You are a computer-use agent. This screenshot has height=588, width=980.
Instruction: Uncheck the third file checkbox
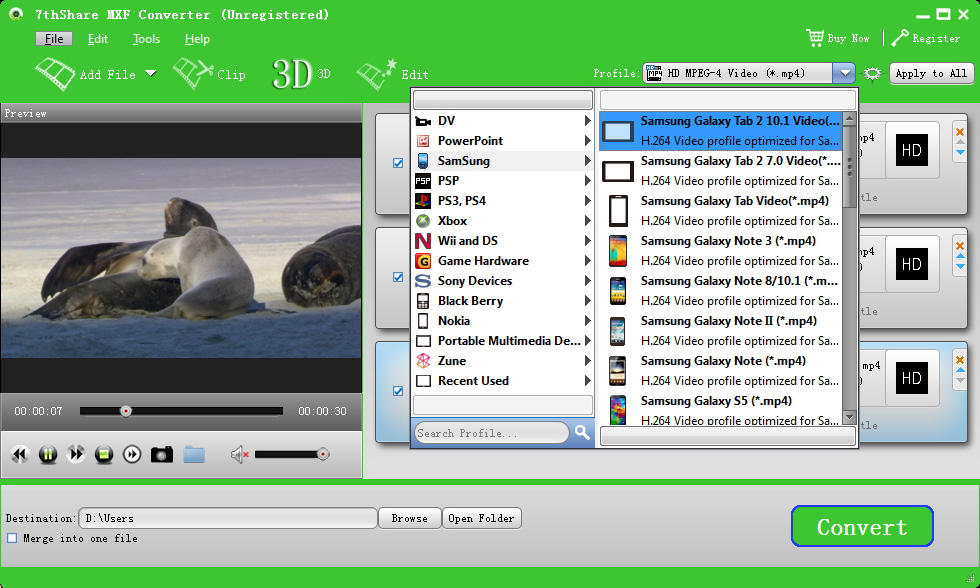pyautogui.click(x=398, y=391)
